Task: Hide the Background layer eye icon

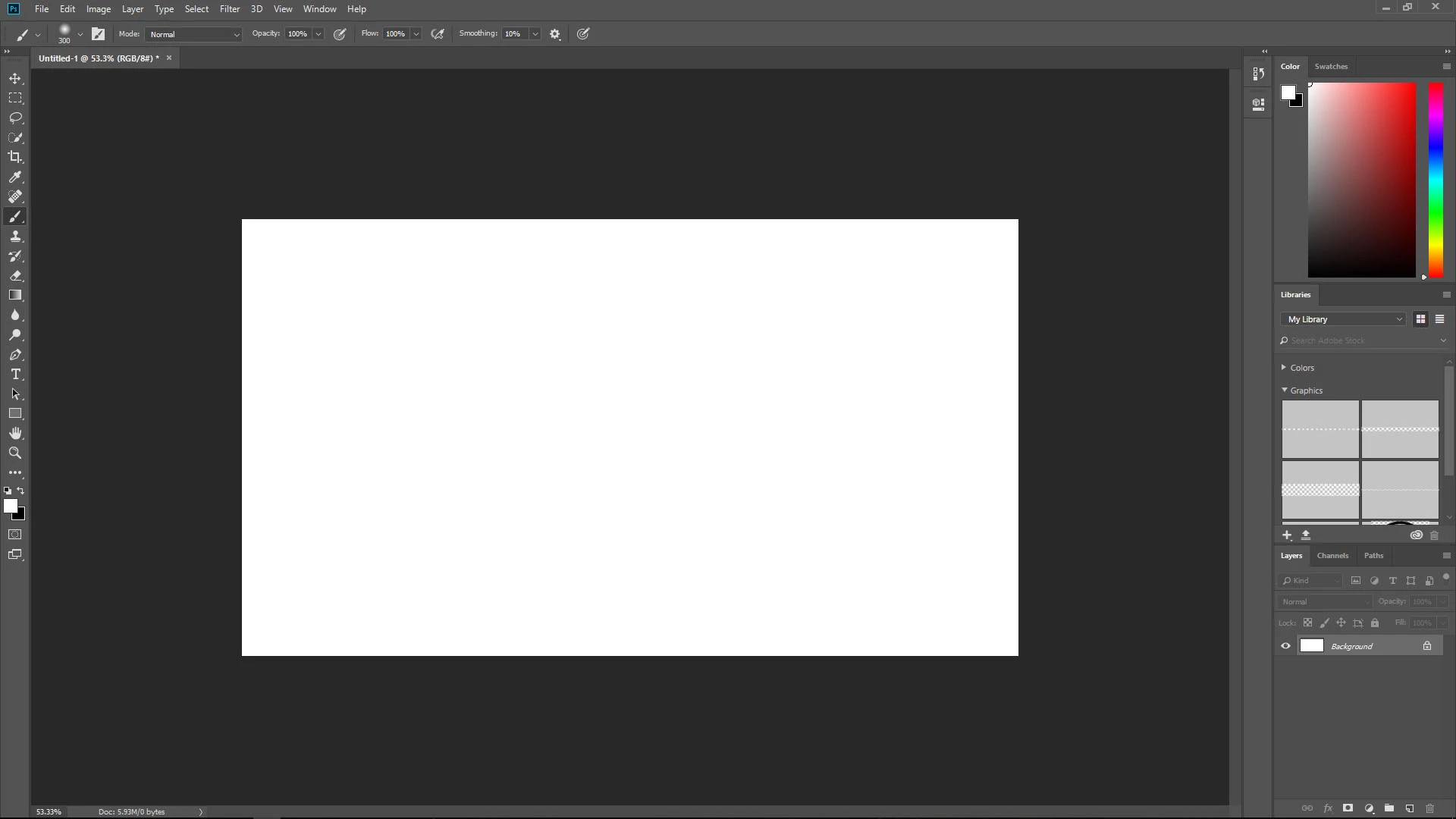Action: tap(1285, 646)
